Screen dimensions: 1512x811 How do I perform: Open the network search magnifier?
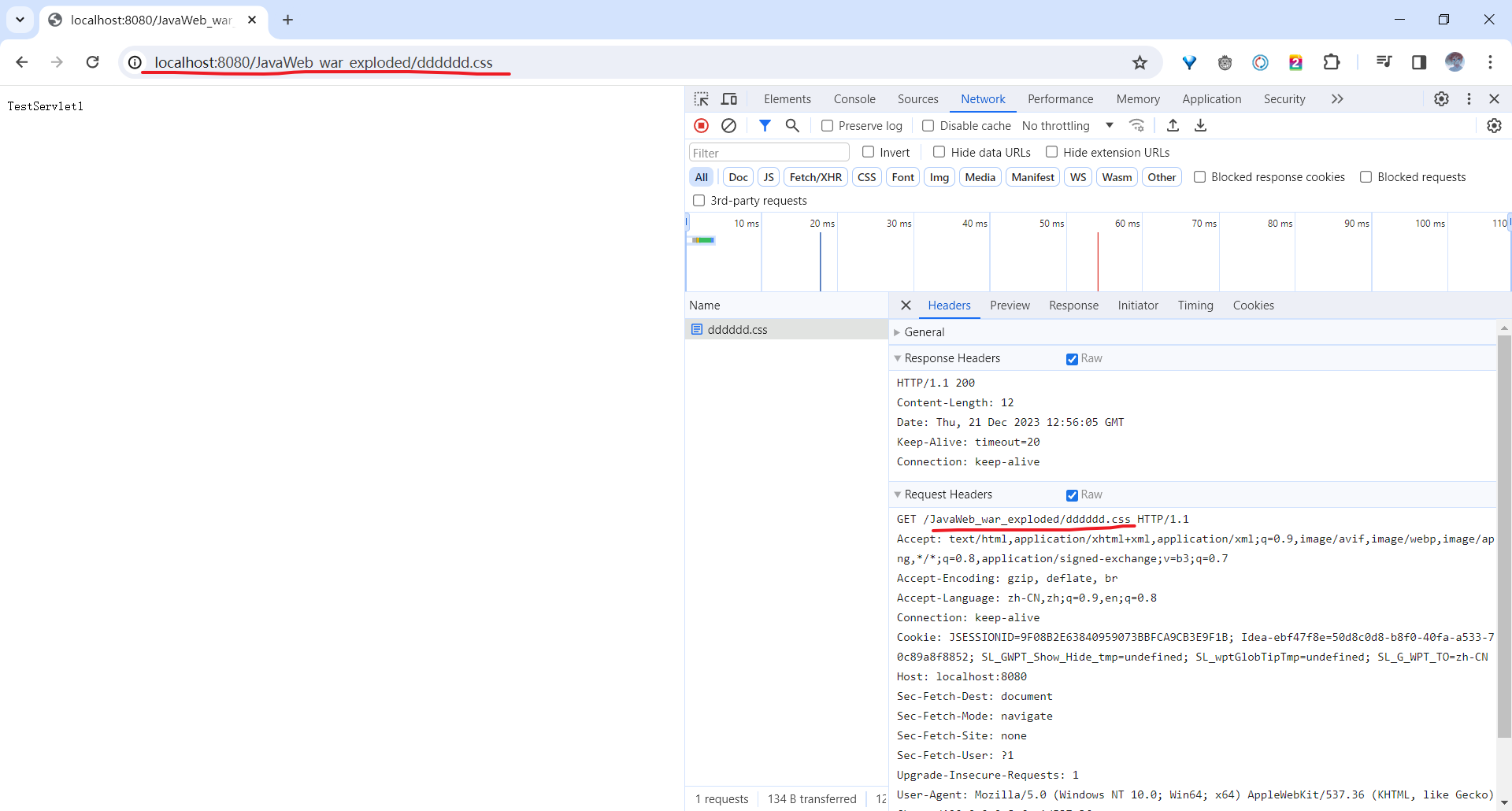click(x=792, y=125)
